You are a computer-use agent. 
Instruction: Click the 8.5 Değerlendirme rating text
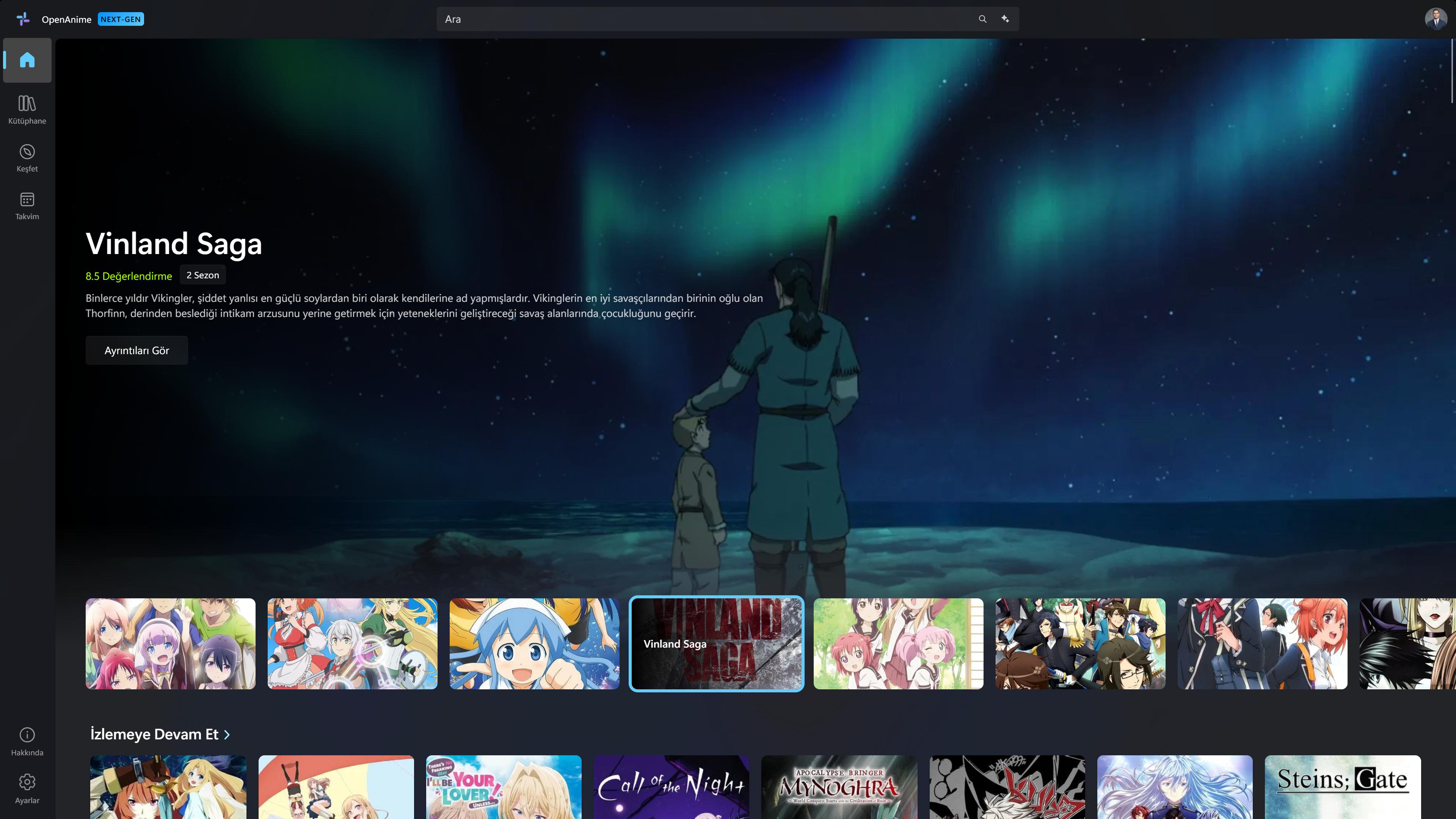[129, 276]
